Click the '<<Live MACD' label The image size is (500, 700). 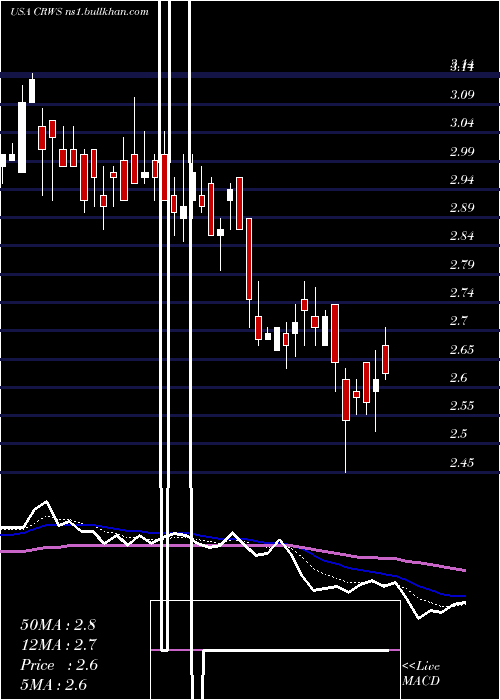pyautogui.click(x=421, y=673)
